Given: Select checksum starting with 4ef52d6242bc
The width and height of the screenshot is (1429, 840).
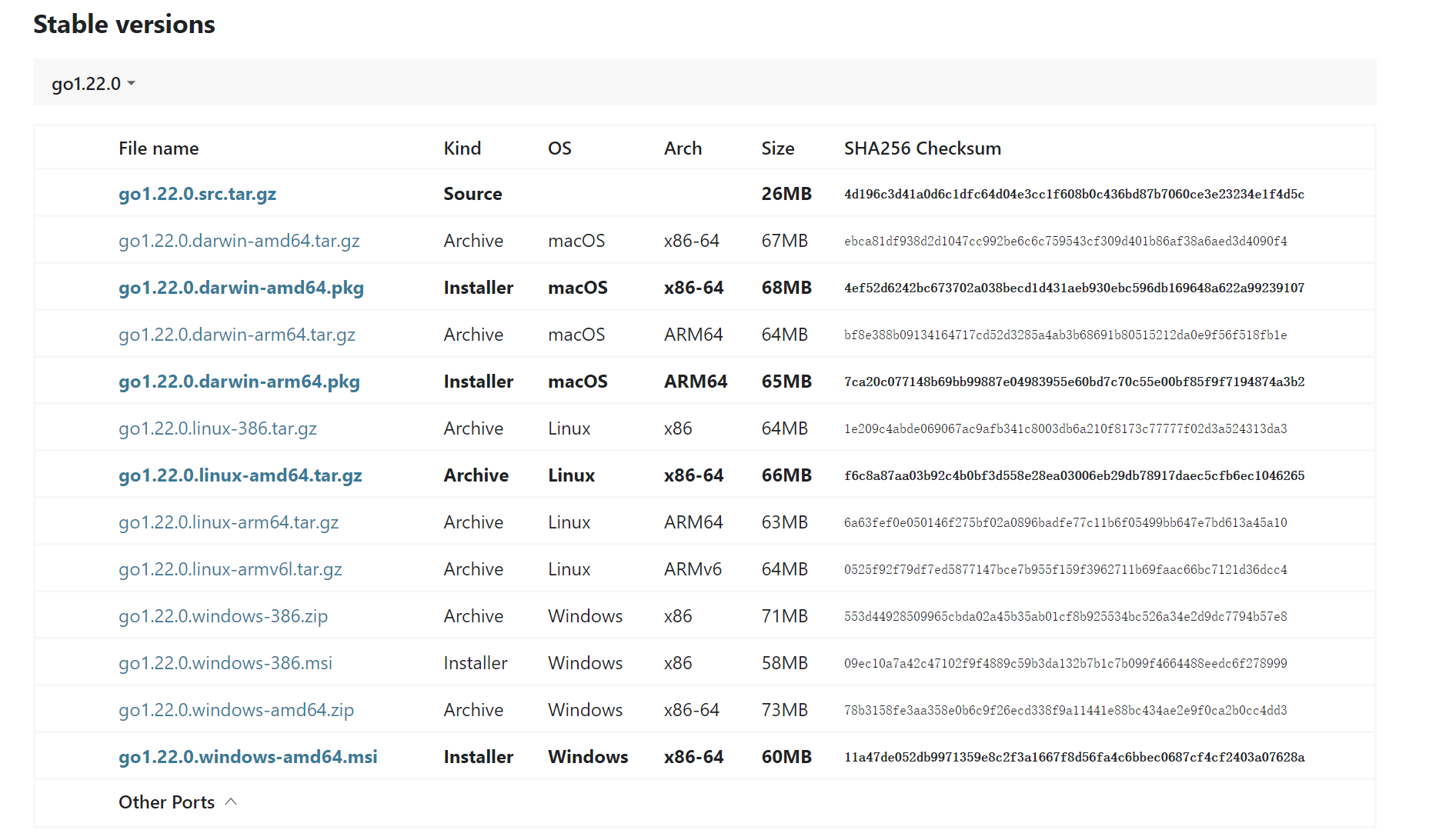Looking at the screenshot, I should 1074,288.
